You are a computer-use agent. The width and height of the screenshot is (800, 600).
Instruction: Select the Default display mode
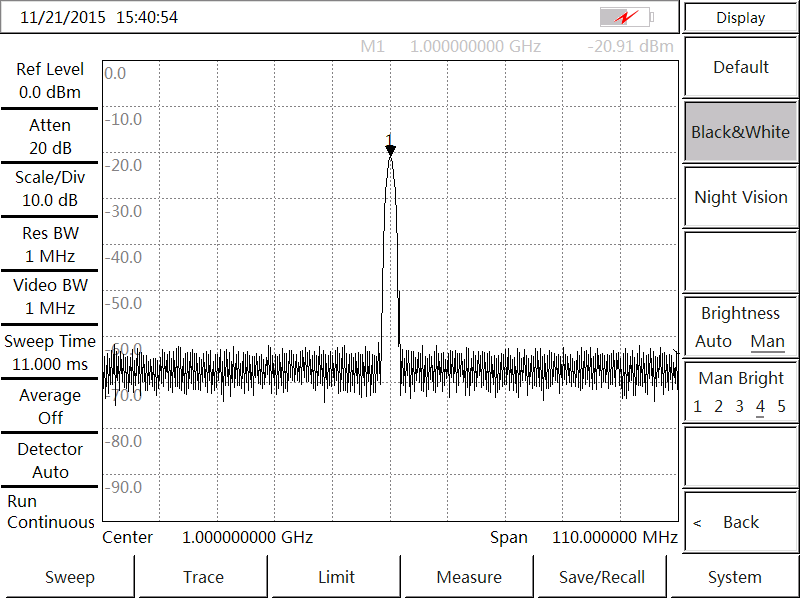[x=740, y=67]
